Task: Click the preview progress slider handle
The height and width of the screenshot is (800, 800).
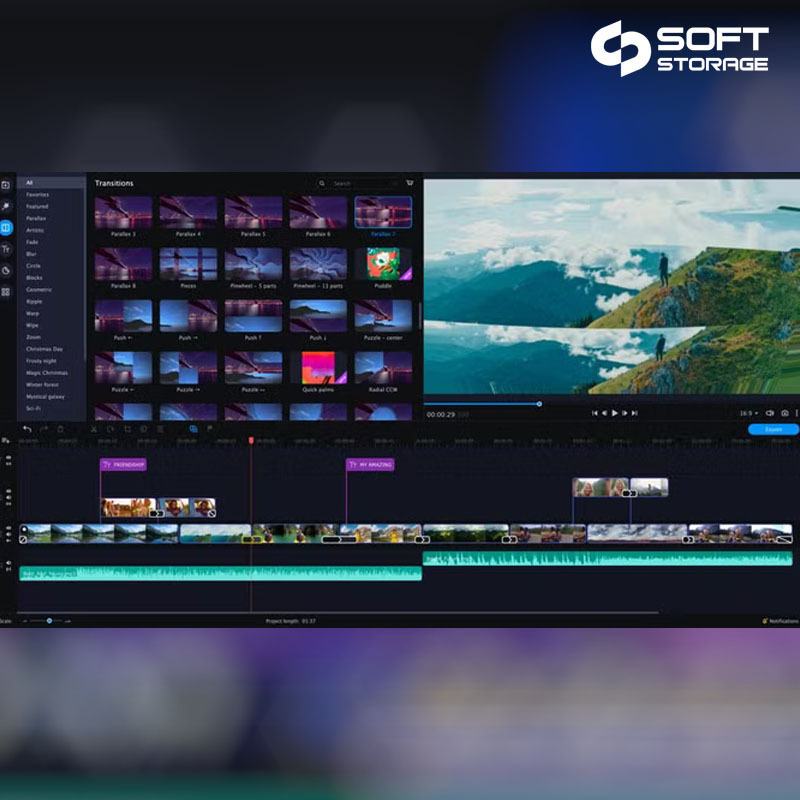Action: pyautogui.click(x=539, y=404)
